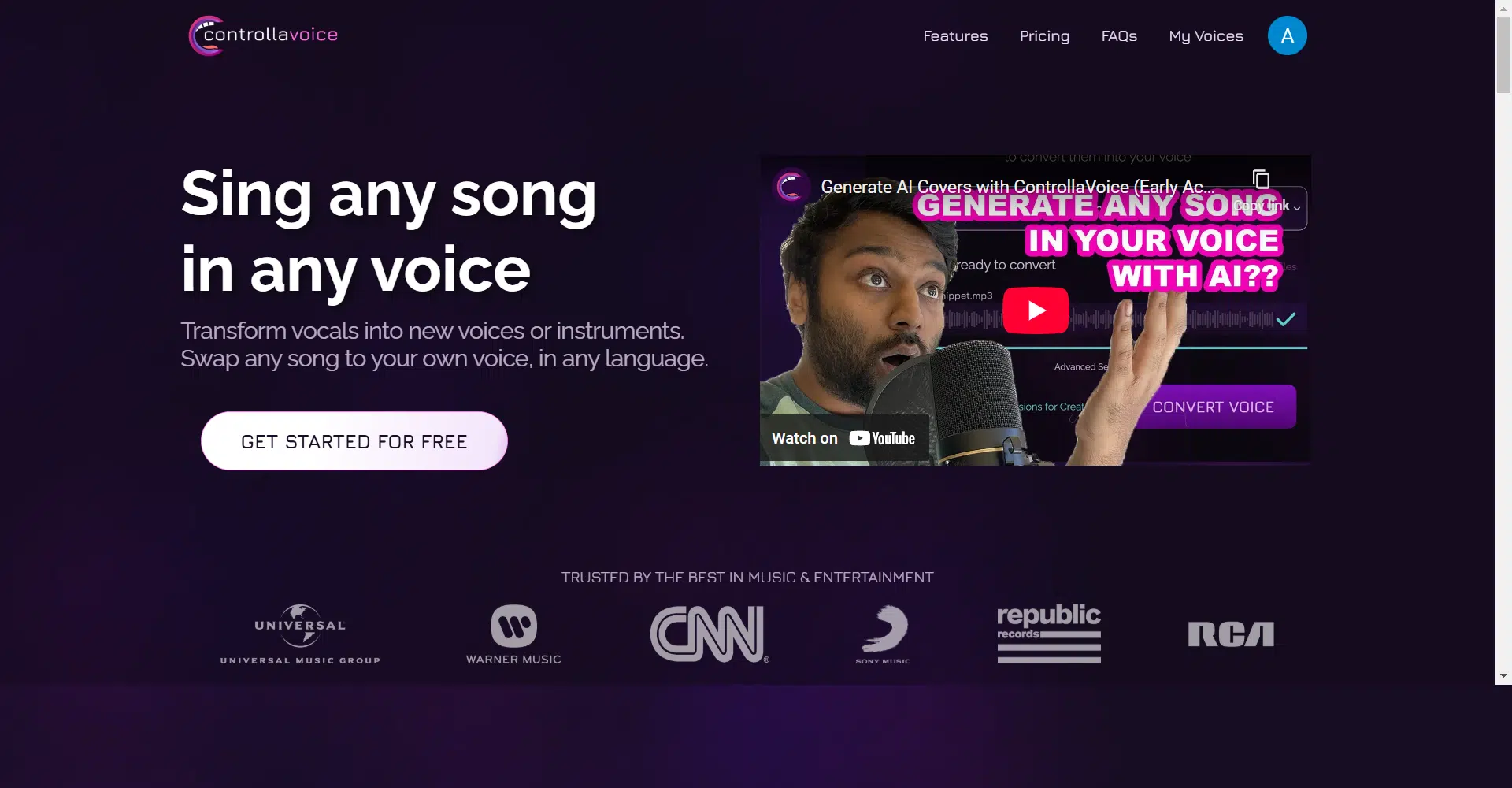Click the scrollbar down arrow
The height and width of the screenshot is (788, 1512).
[1503, 675]
